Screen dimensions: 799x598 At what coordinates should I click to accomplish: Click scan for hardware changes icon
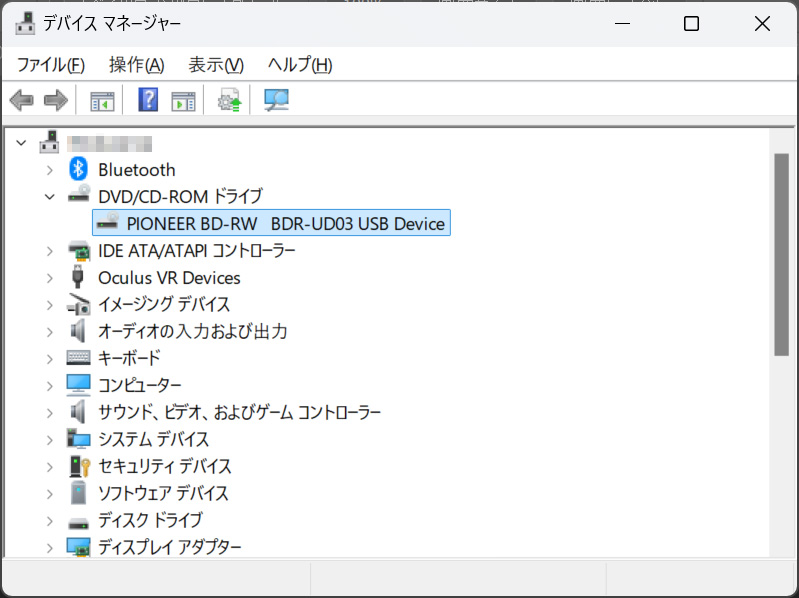pyautogui.click(x=276, y=100)
